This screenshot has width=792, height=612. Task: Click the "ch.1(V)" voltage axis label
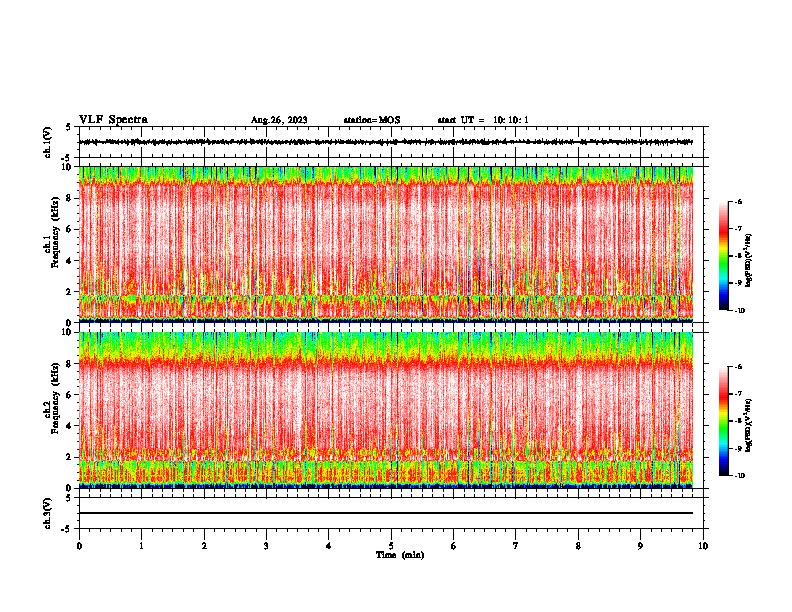tap(47, 142)
